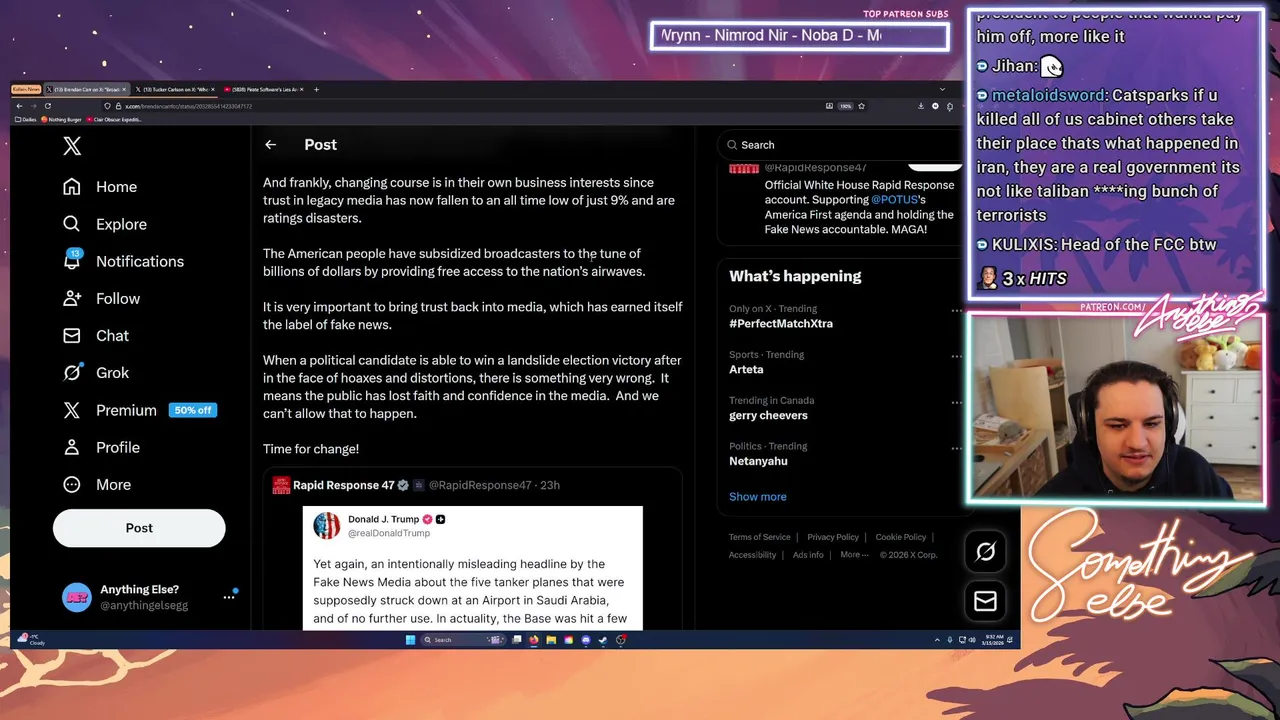Open more options for gerry cheevers trend

coord(956,402)
